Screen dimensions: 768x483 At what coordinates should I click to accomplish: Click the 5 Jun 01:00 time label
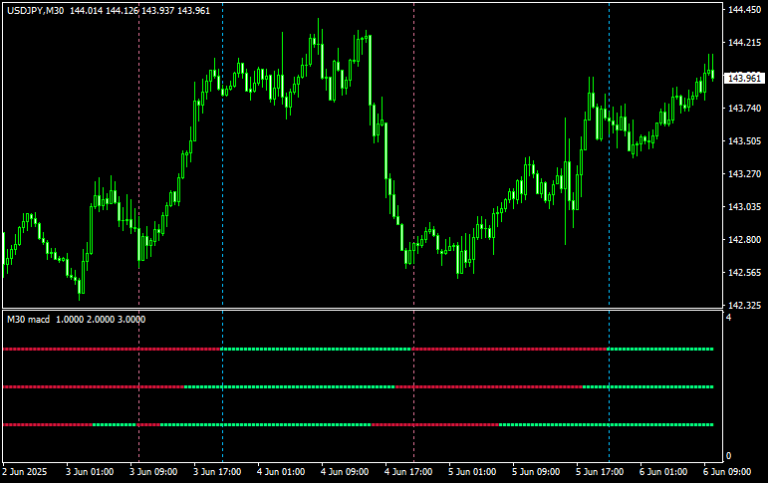coord(472,471)
